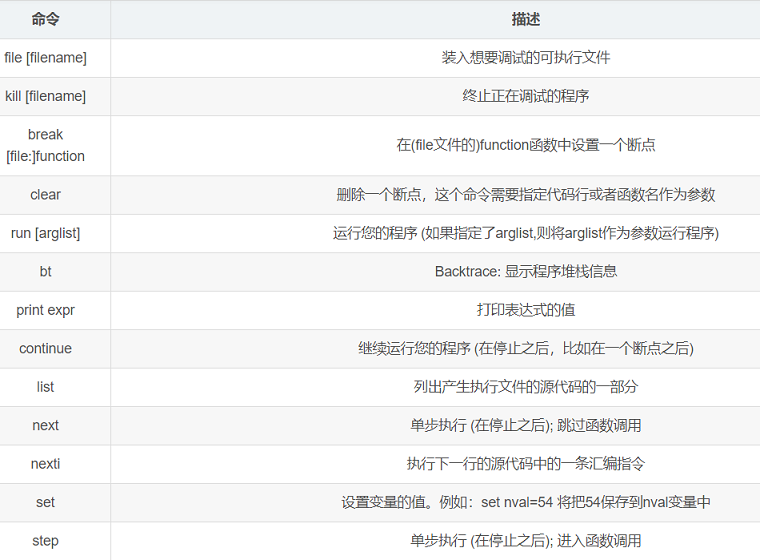The image size is (760, 560).
Task: Click the continue command cell
Action: pyautogui.click(x=46, y=348)
